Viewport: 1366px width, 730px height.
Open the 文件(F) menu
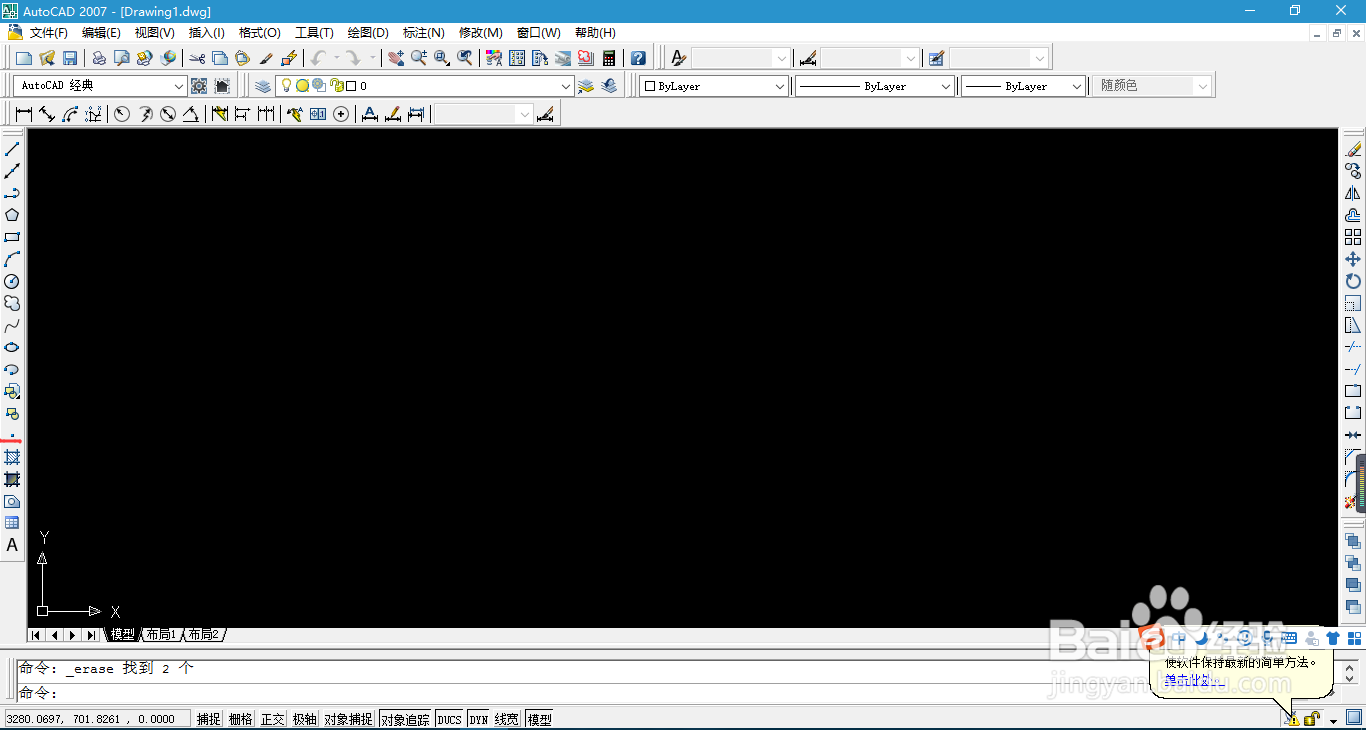[x=48, y=33]
